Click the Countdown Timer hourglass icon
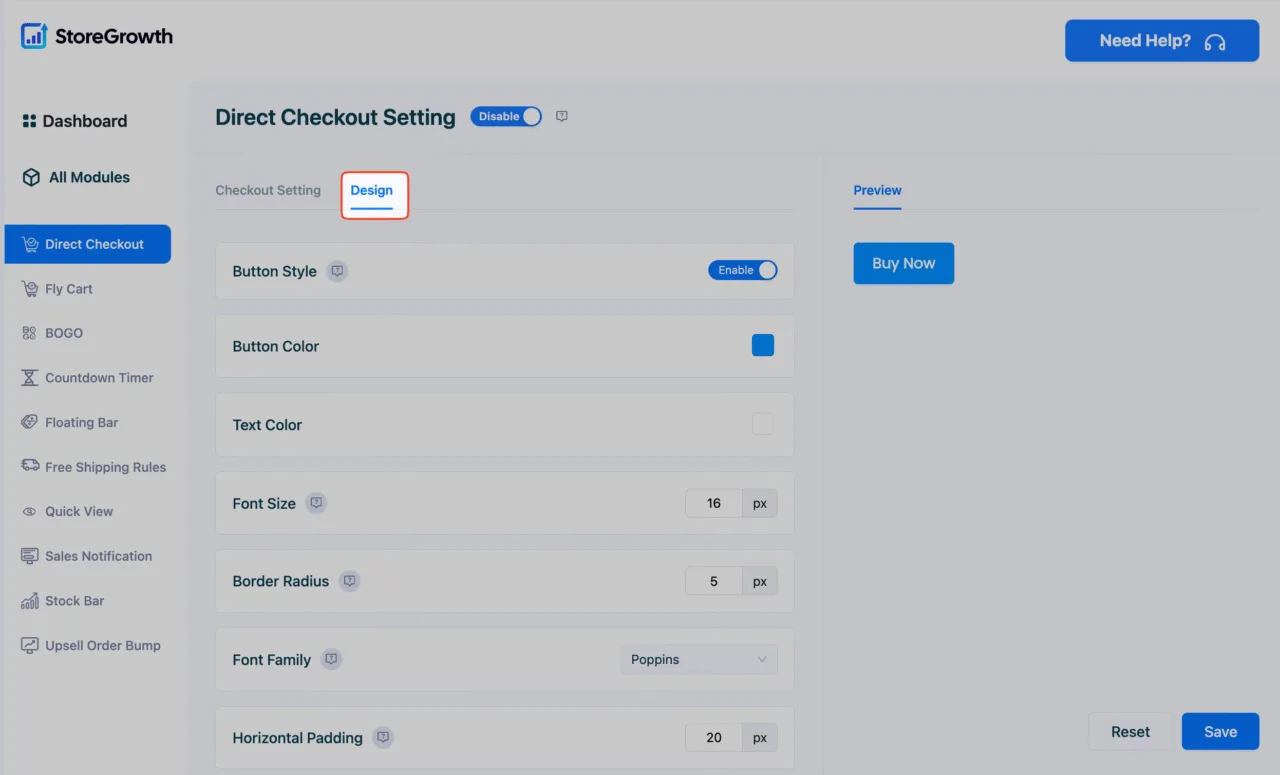Screen dimensions: 1280x775 (x=29, y=378)
